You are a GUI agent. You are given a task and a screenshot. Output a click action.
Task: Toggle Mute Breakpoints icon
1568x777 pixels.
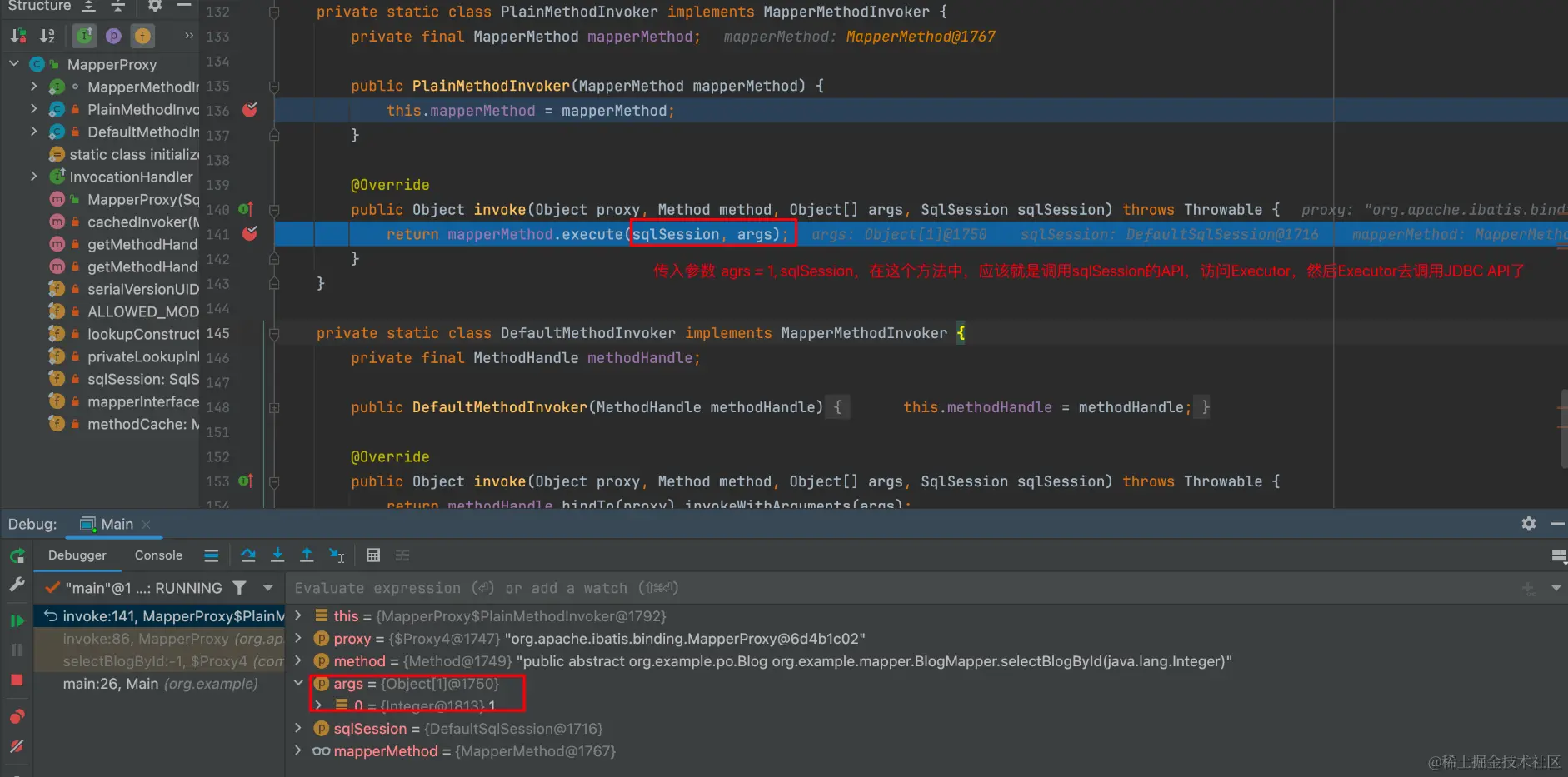[x=17, y=746]
